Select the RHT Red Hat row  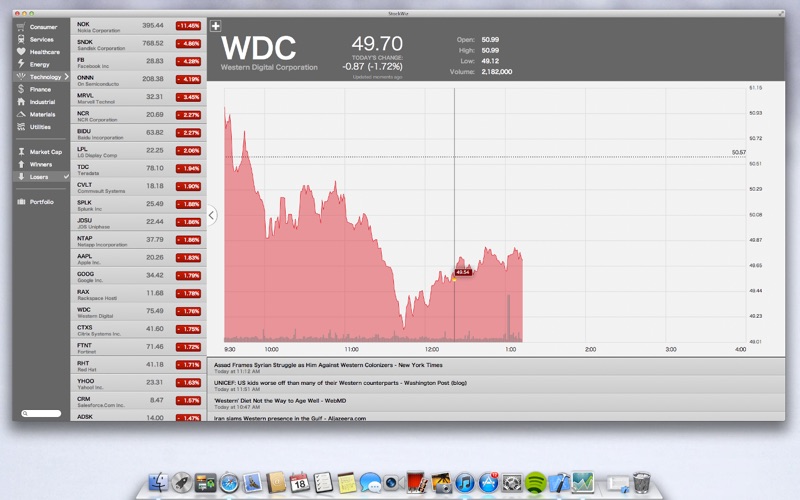(x=138, y=365)
